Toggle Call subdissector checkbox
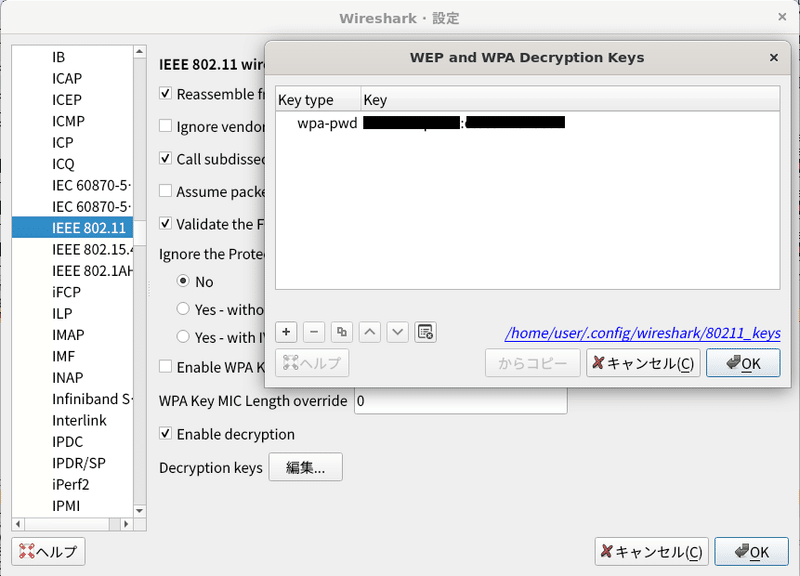800x576 pixels. 165,158
